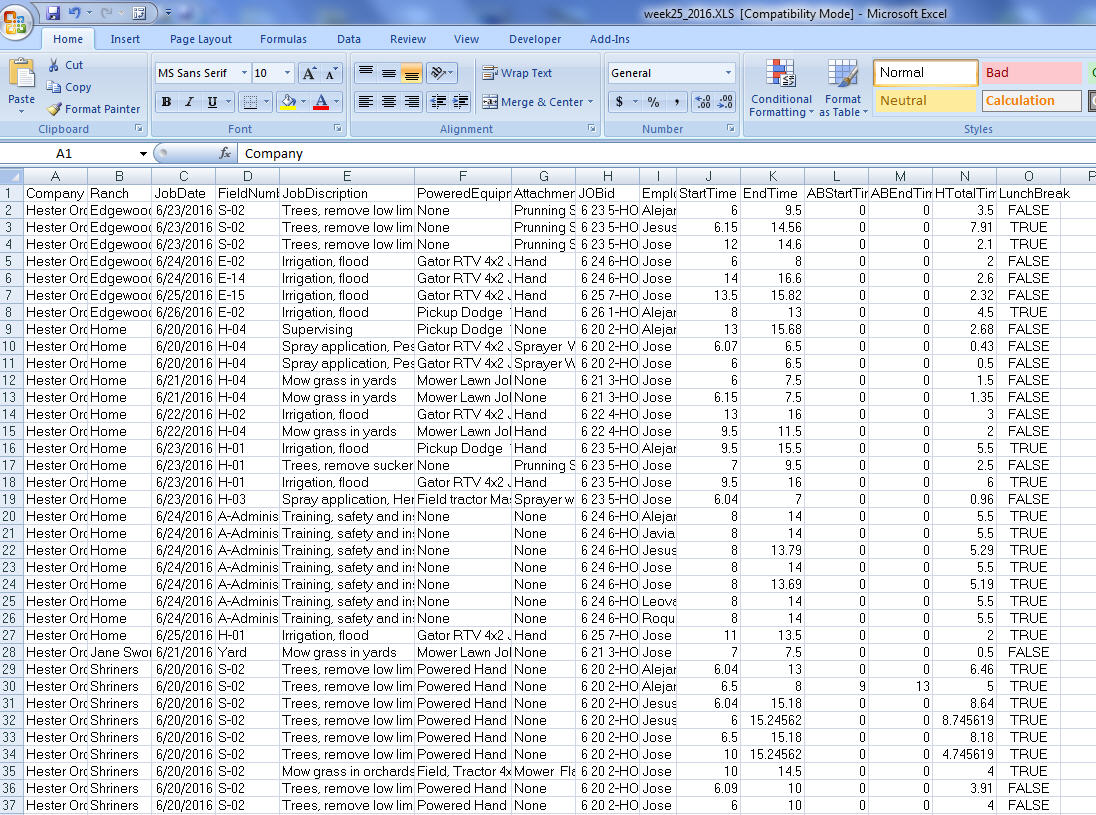Open the font name dropdown
Viewport: 1096px width, 815px height.
pos(244,73)
